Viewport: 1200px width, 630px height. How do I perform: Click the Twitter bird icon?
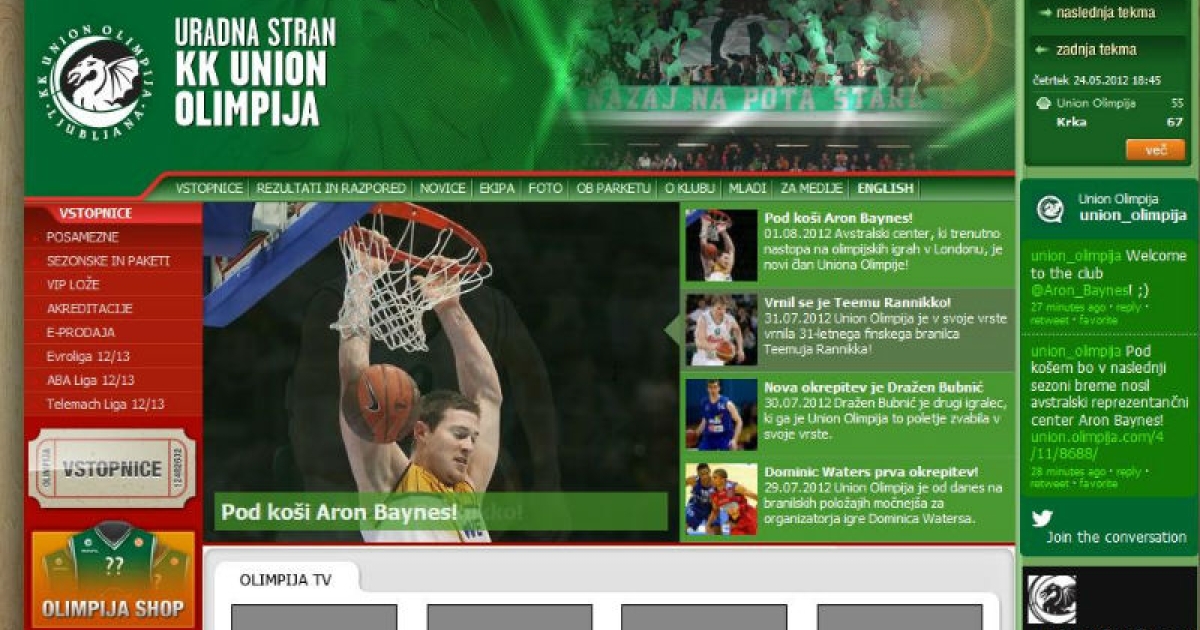click(x=1043, y=517)
